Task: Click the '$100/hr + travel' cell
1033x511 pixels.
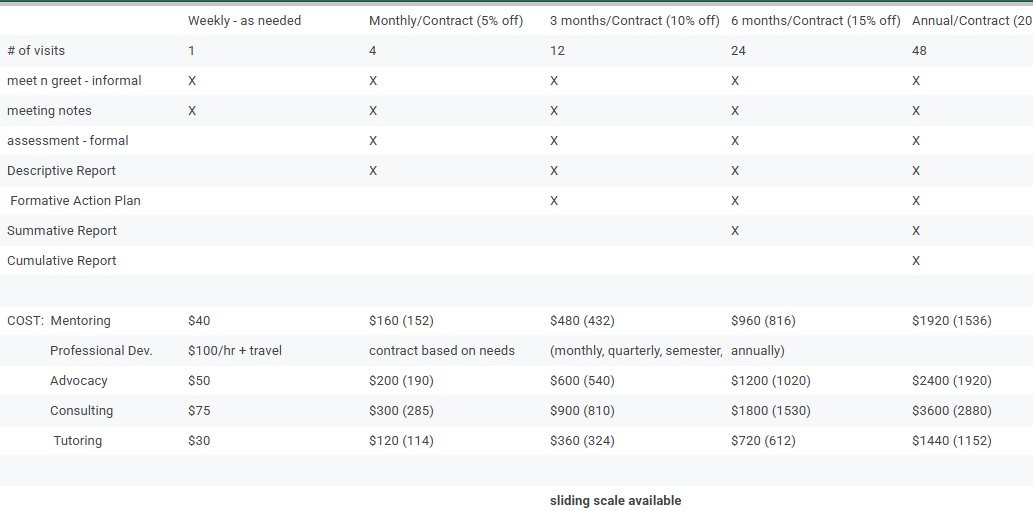Action: 234,351
